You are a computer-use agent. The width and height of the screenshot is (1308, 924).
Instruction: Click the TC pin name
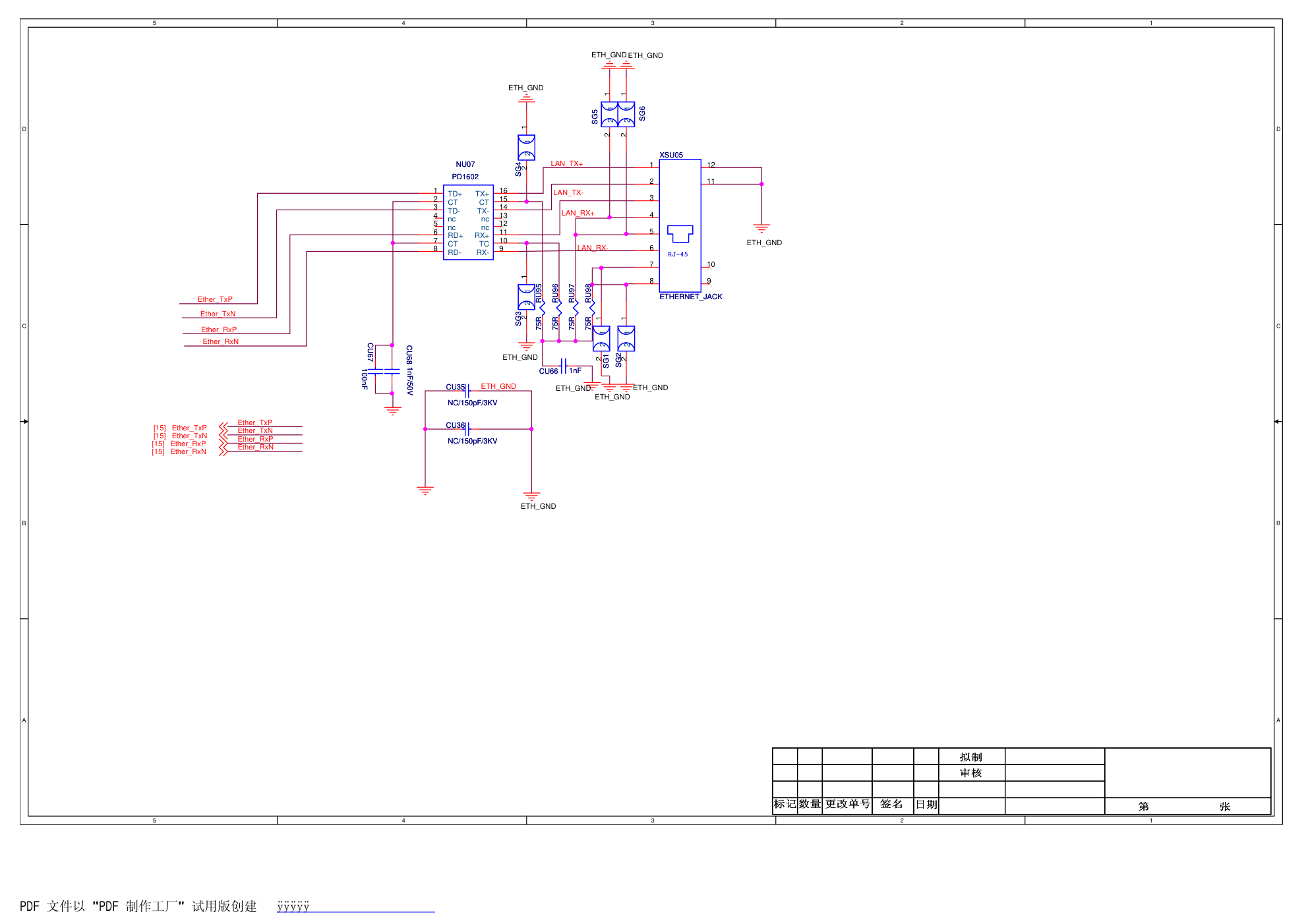[485, 244]
